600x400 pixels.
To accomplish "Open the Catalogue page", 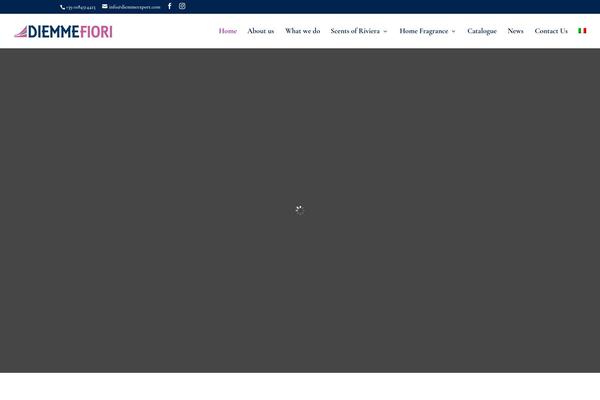I will click(x=482, y=31).
